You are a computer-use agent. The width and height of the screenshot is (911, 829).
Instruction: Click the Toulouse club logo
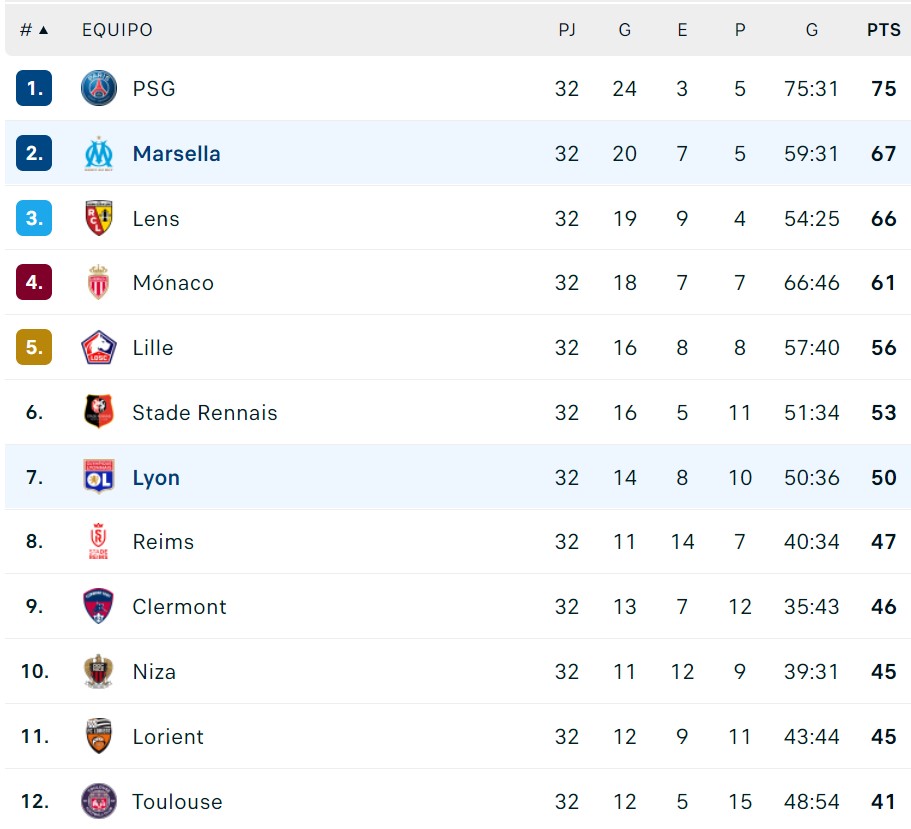tap(99, 801)
